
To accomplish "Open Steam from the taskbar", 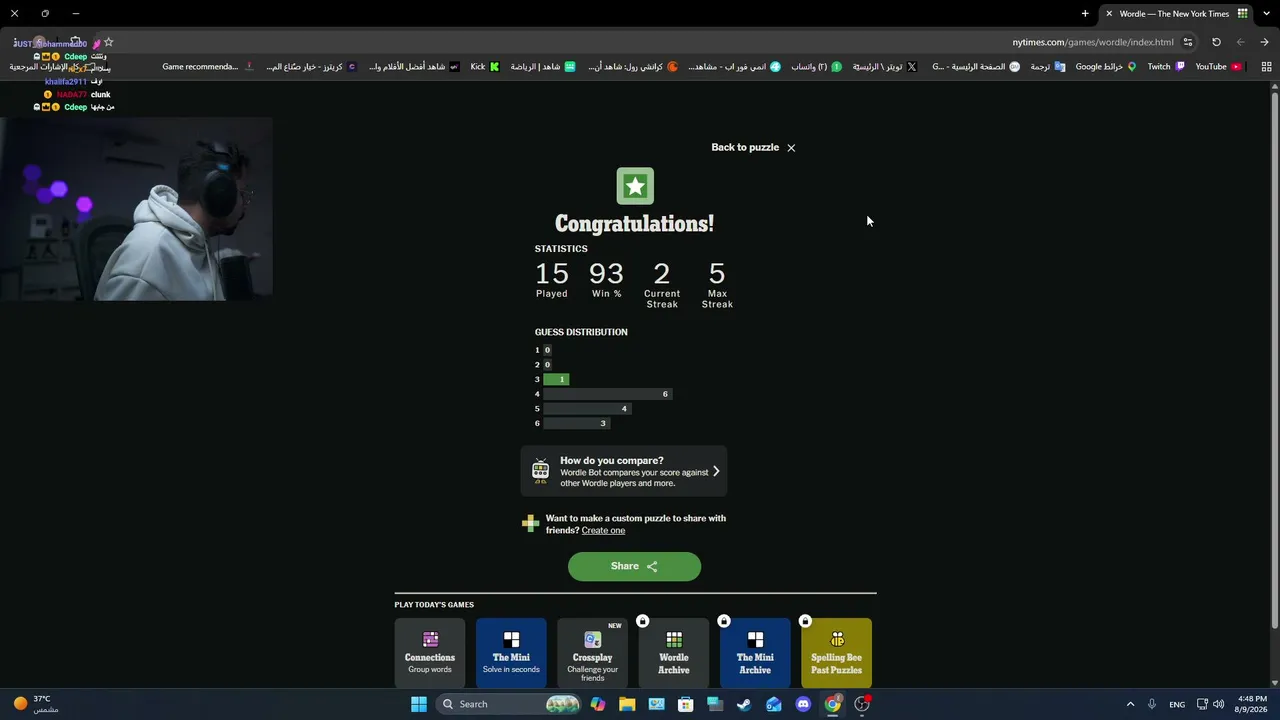I will coord(744,704).
